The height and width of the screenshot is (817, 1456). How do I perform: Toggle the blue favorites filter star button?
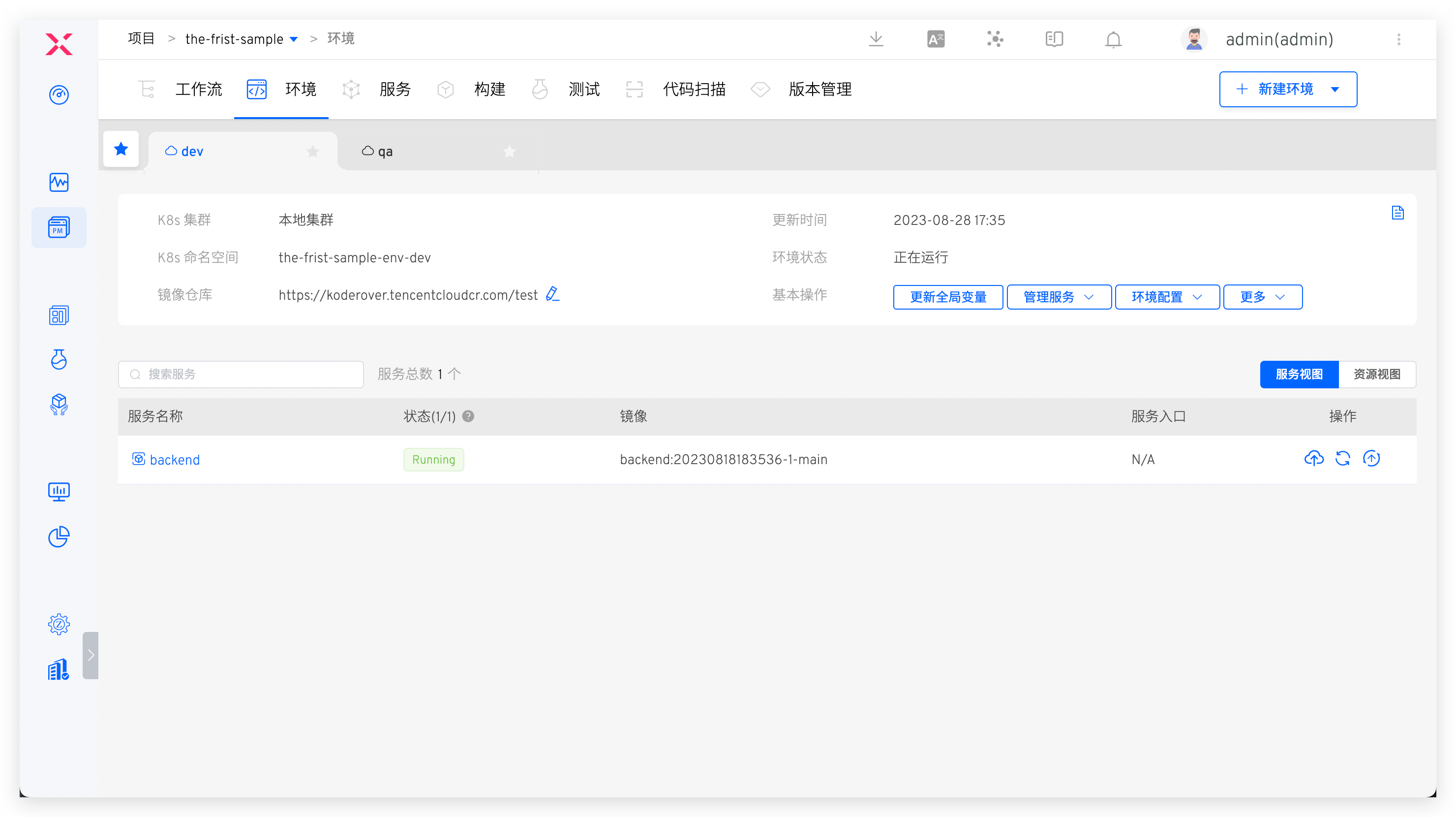(x=121, y=149)
